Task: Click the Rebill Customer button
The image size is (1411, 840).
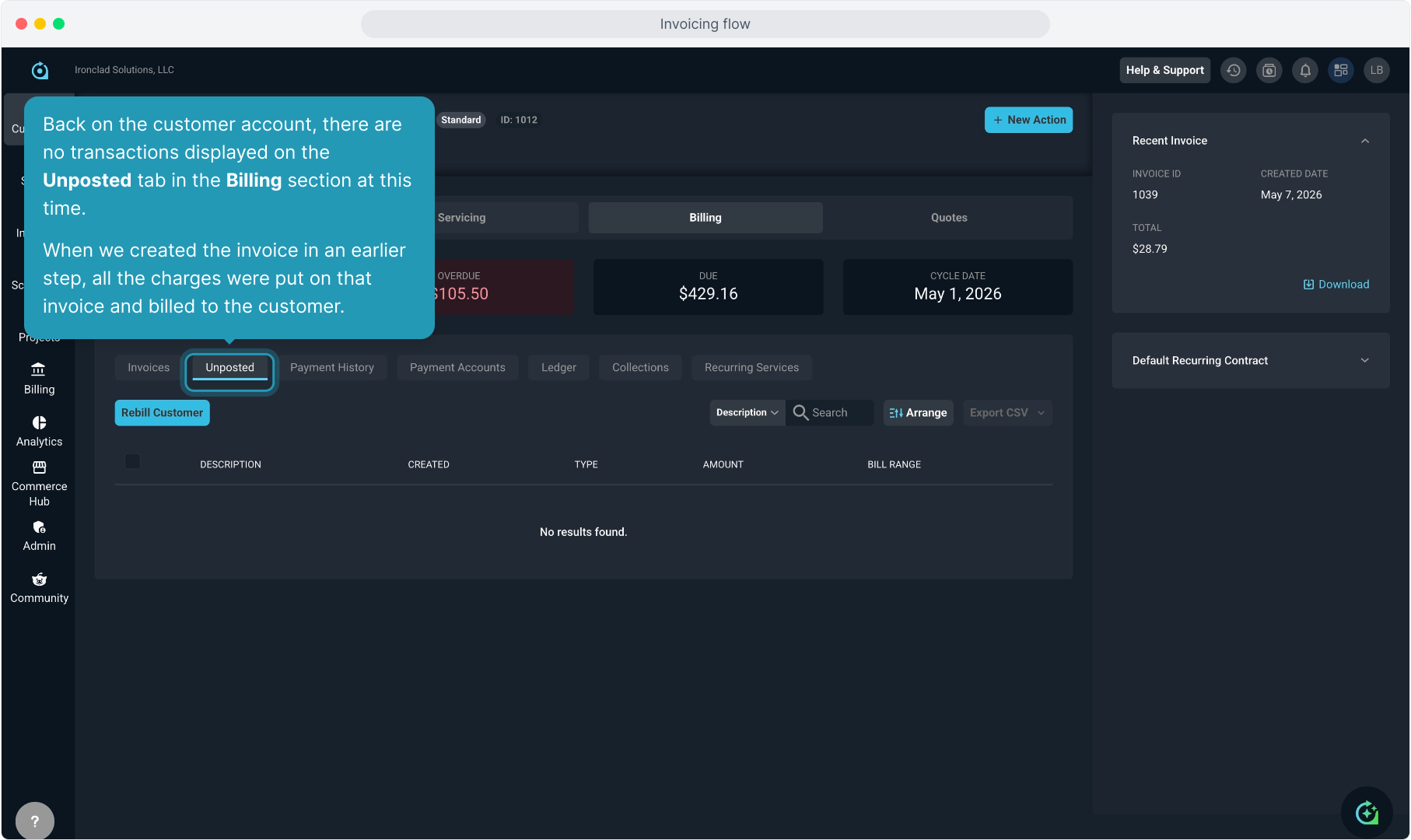Action: click(x=163, y=412)
